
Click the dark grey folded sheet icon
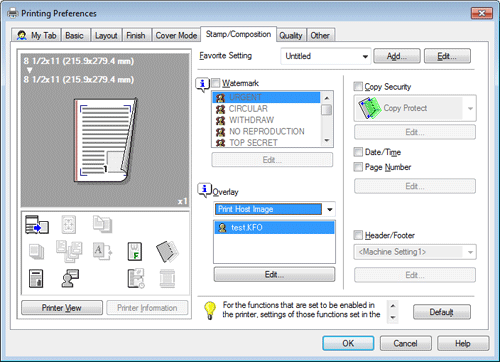click(167, 251)
